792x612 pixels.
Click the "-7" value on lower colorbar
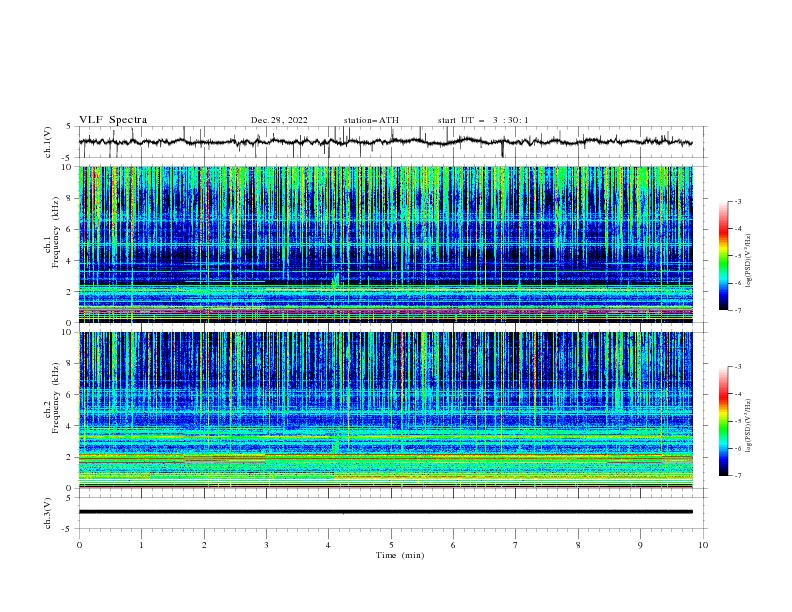point(737,475)
